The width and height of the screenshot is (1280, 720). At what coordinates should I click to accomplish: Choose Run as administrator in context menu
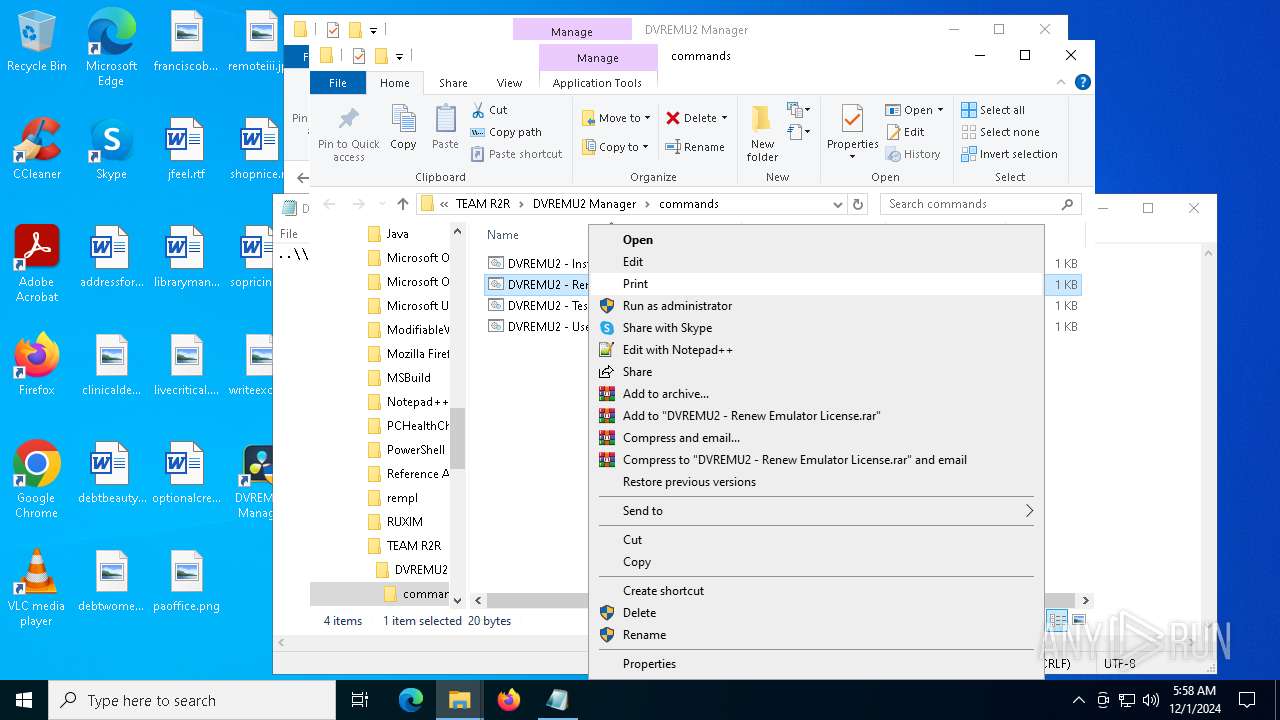tap(816, 306)
